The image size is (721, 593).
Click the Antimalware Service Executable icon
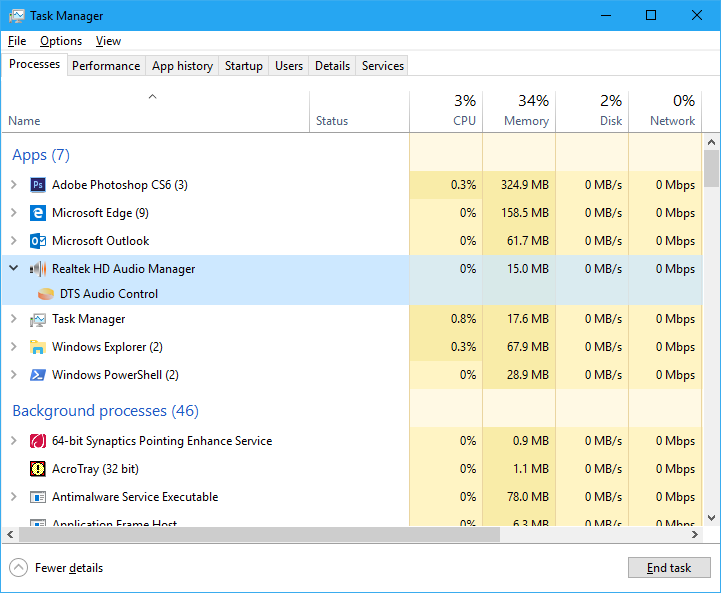coord(38,497)
